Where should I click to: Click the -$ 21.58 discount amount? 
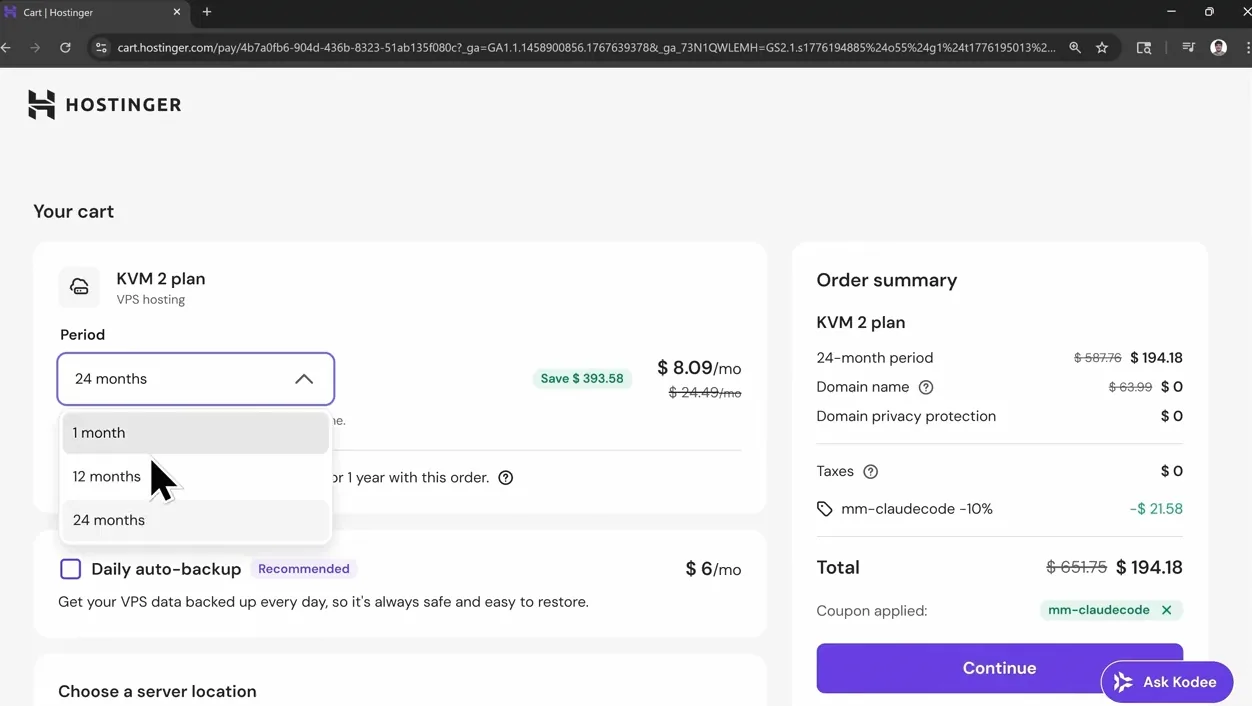point(1156,509)
